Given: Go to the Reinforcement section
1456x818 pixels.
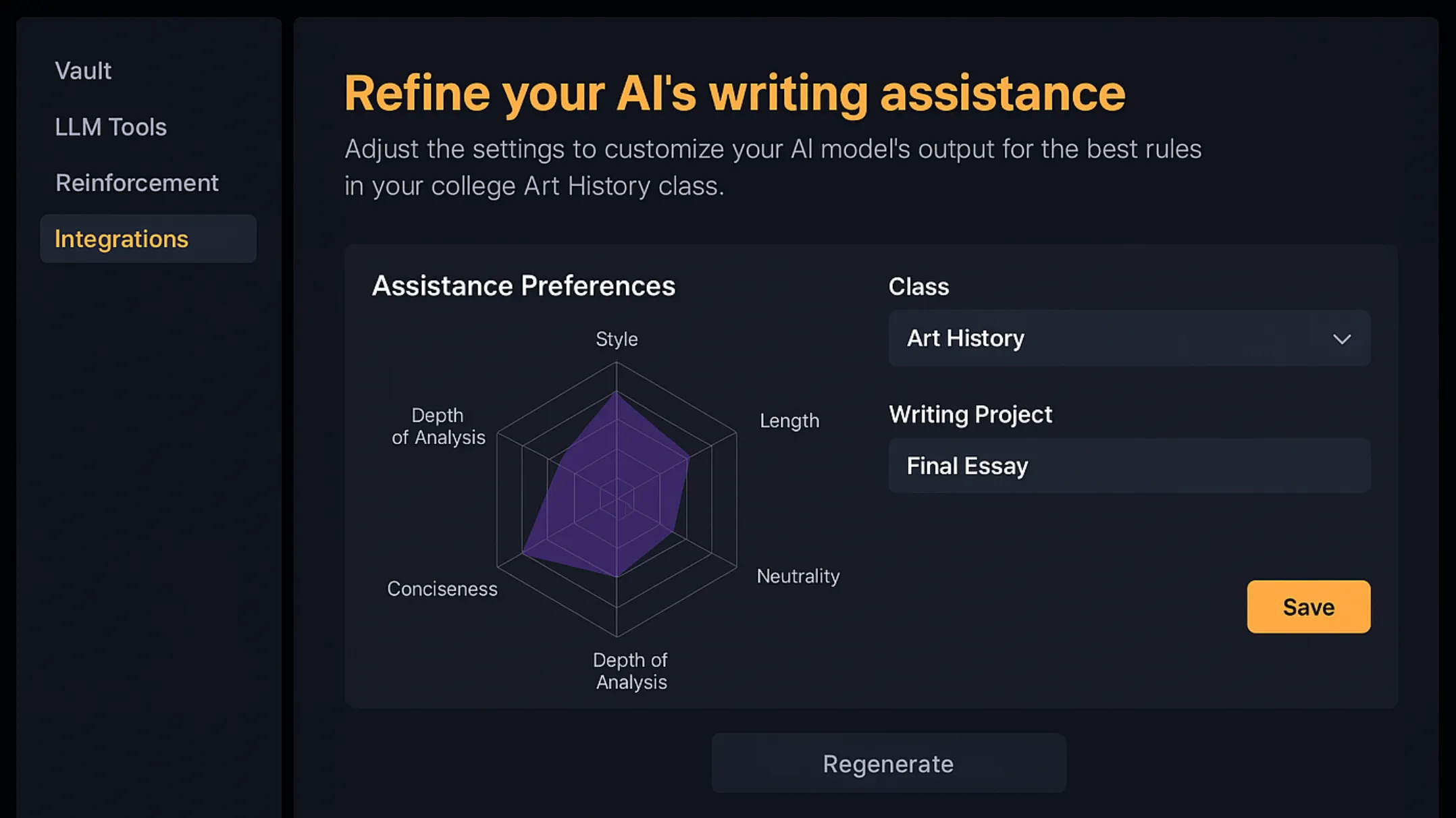Looking at the screenshot, I should pyautogui.click(x=137, y=183).
